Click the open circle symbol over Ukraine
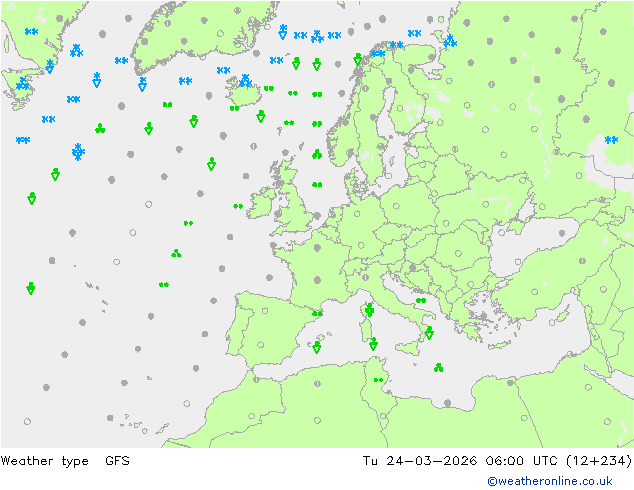Viewport: 634px width, 490px height. [486, 205]
